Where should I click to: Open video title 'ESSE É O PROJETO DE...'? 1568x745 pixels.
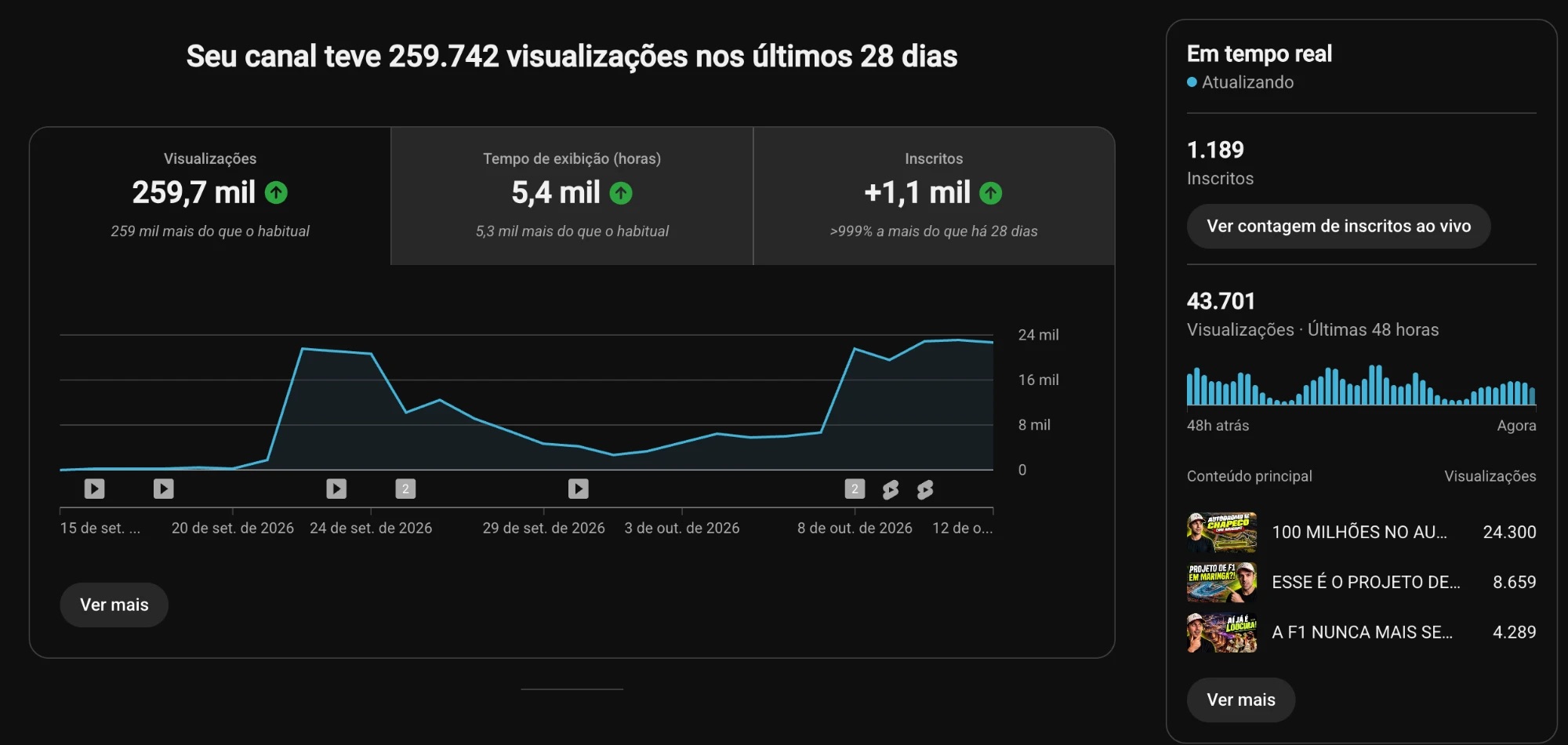[x=1366, y=582]
